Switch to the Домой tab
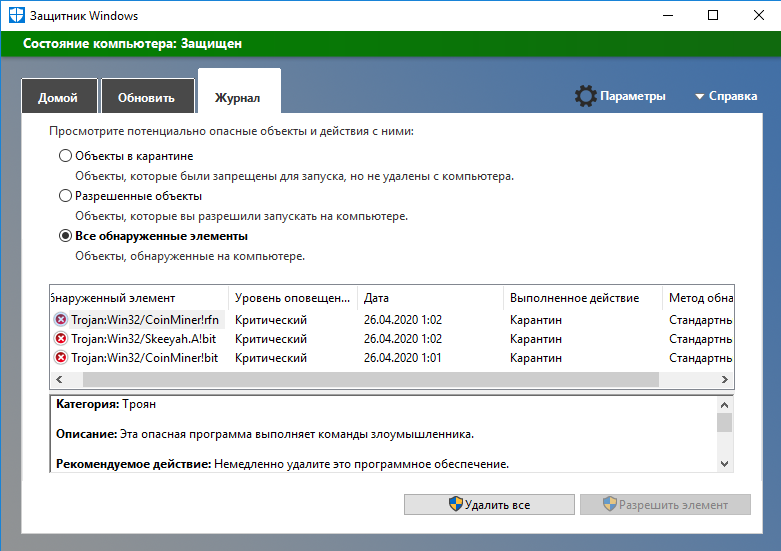 point(59,96)
